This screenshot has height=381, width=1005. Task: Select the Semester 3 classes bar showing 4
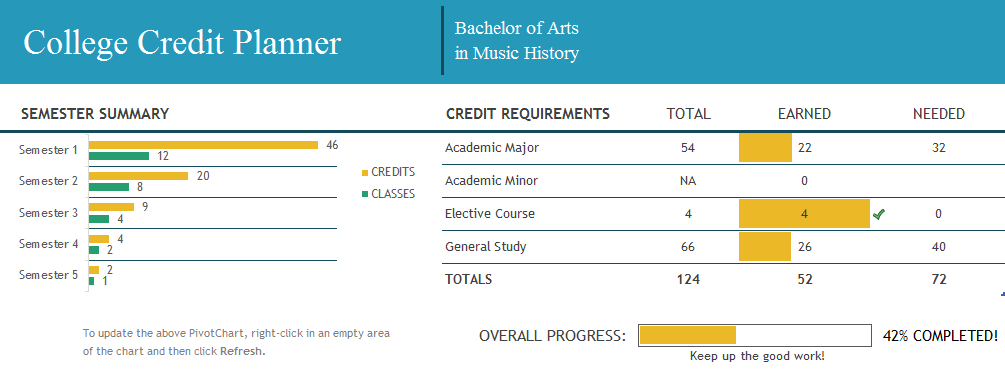point(99,219)
